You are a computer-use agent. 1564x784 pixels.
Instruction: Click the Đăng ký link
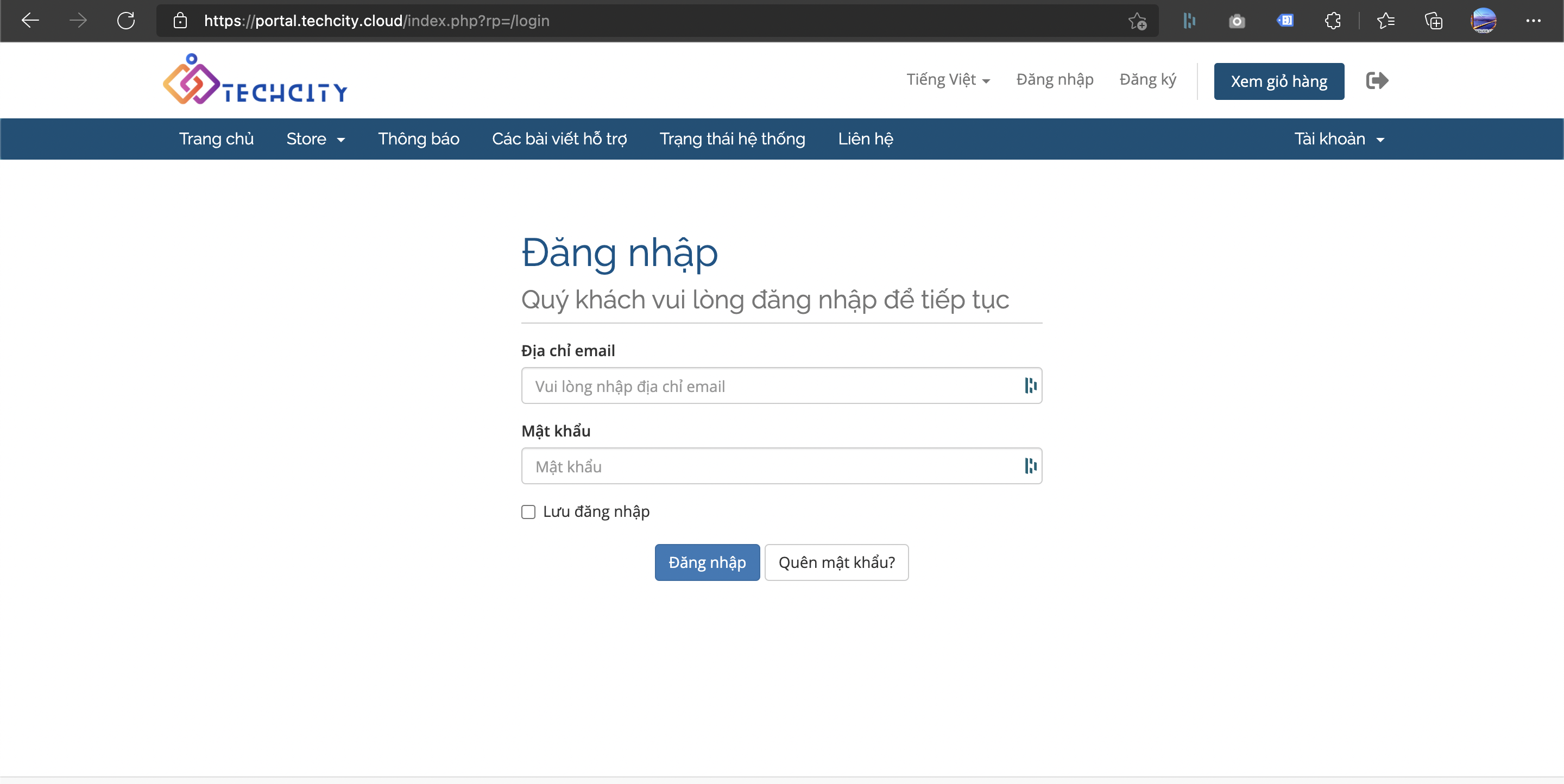[x=1147, y=79]
